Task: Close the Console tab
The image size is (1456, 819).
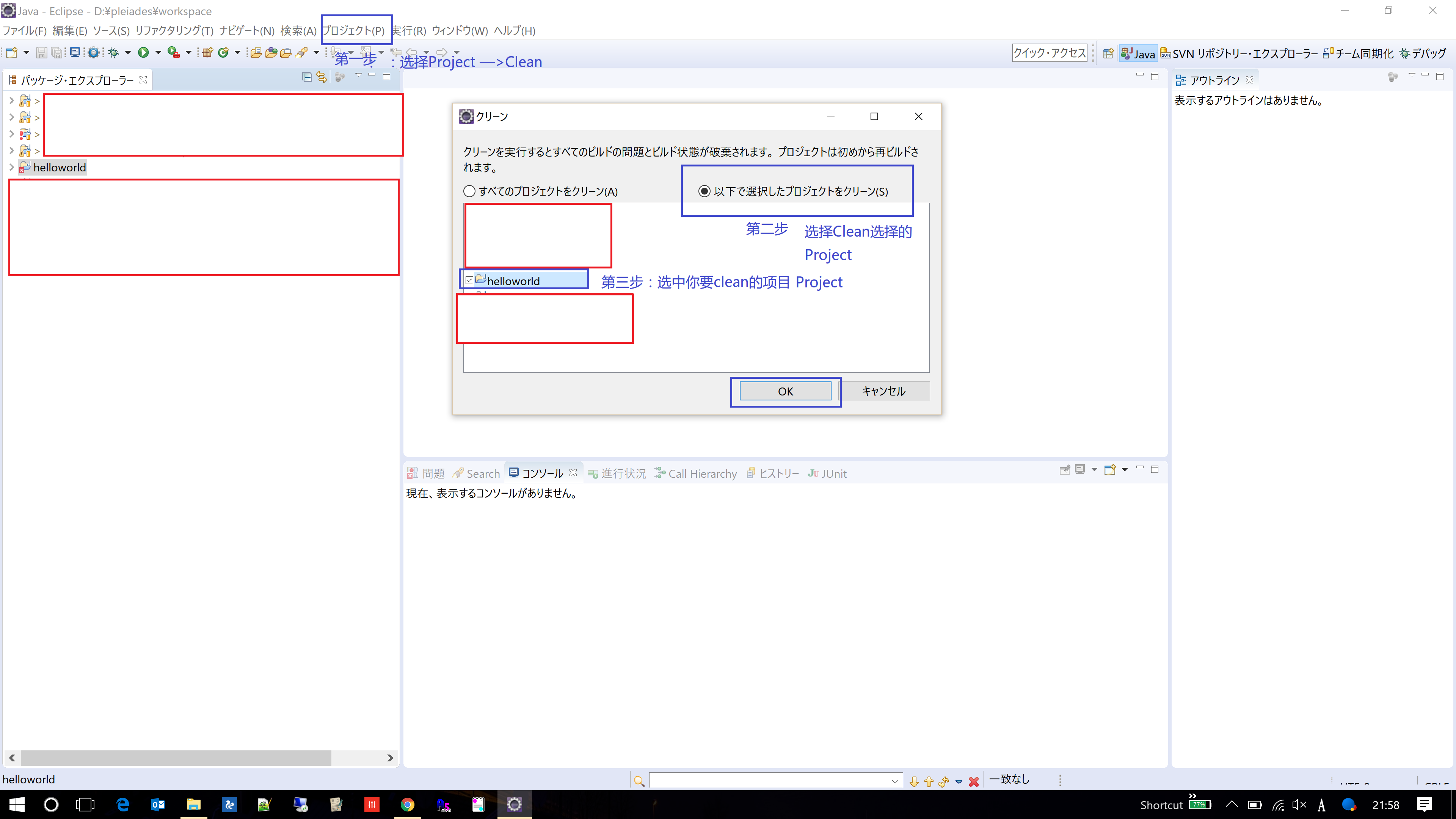Action: coord(573,472)
